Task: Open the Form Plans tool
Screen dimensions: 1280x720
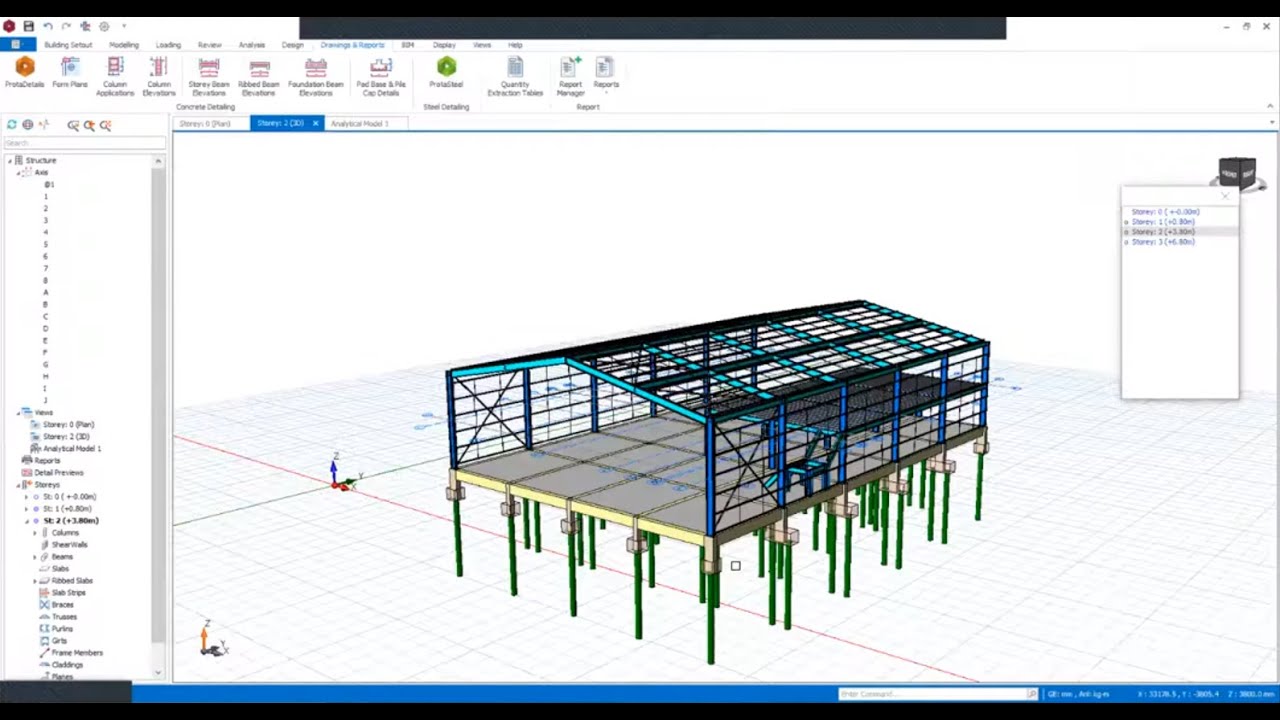Action: click(x=70, y=72)
